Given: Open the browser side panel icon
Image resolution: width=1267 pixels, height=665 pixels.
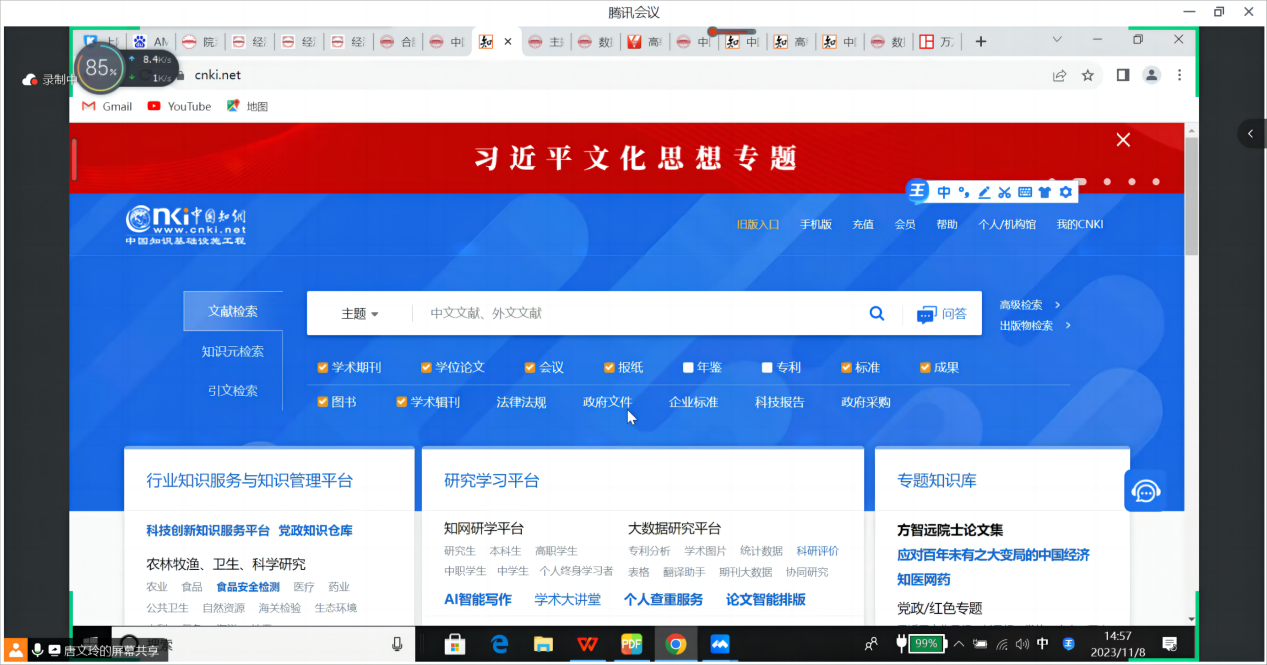Looking at the screenshot, I should tap(1123, 75).
